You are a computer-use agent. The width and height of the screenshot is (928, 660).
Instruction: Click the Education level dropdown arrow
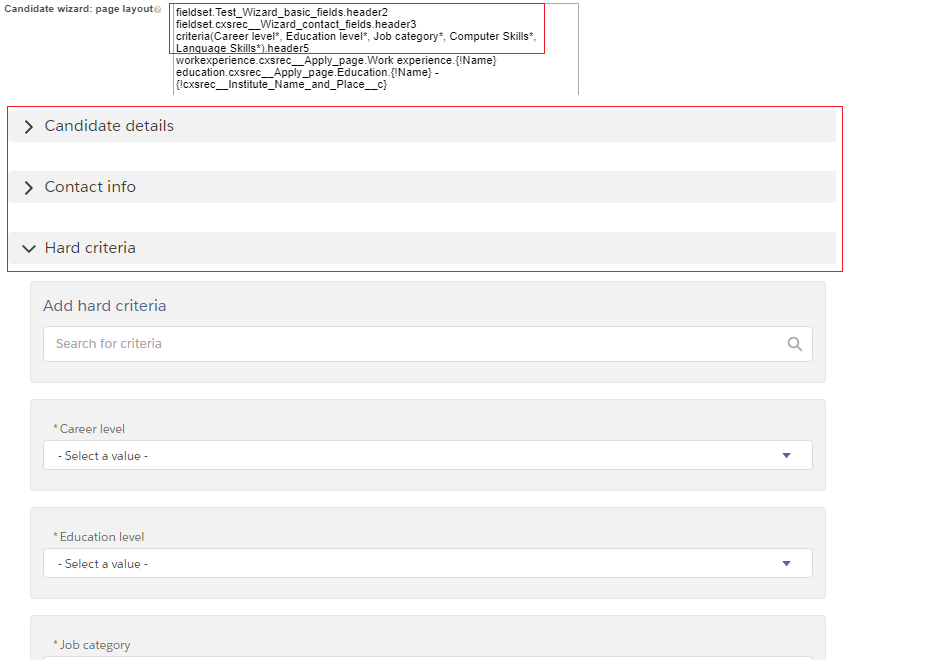pyautogui.click(x=786, y=563)
